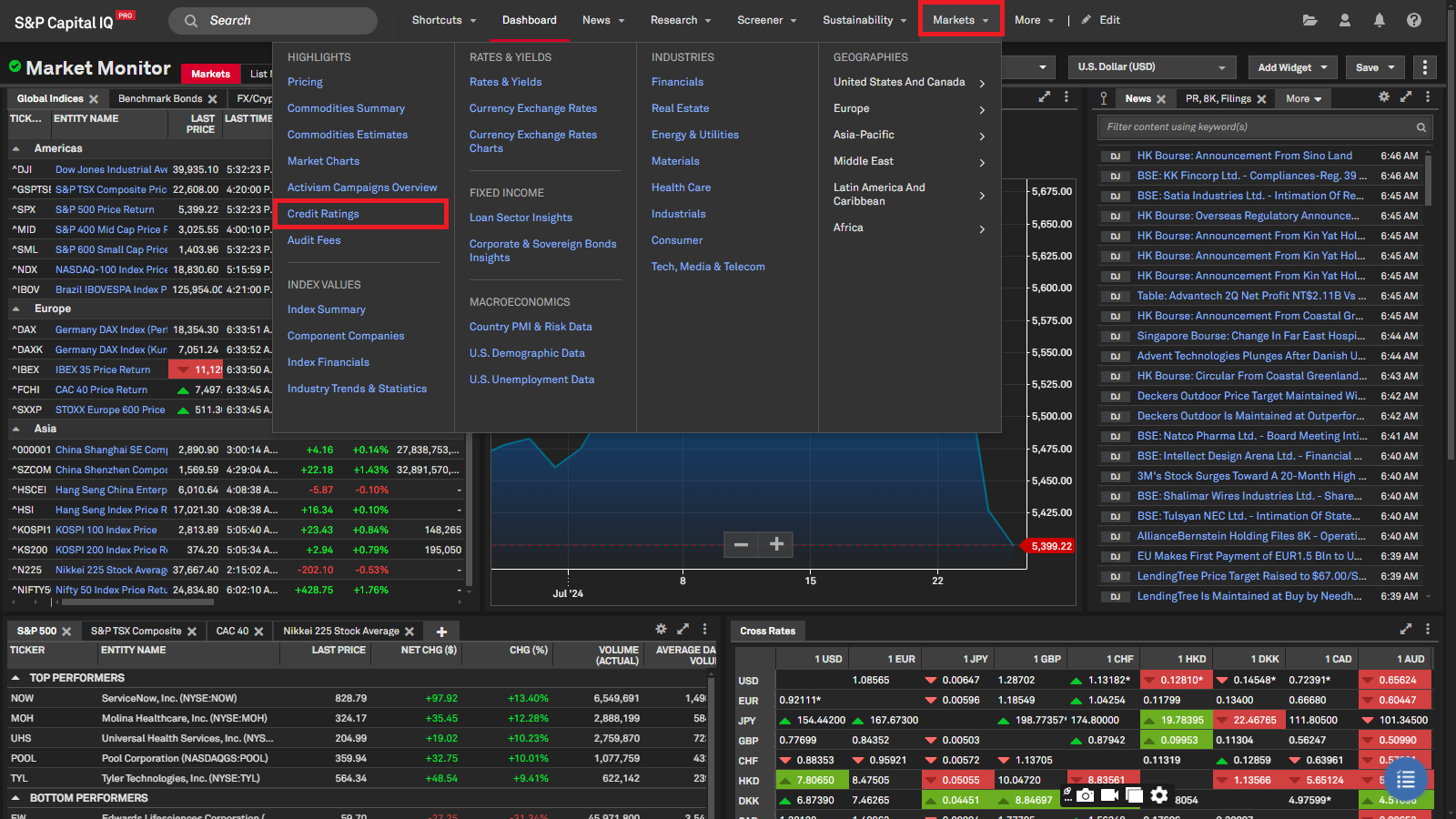Screen dimensions: 1456x819
Task: Add a new tab next to Nikkei 225
Action: (441, 632)
